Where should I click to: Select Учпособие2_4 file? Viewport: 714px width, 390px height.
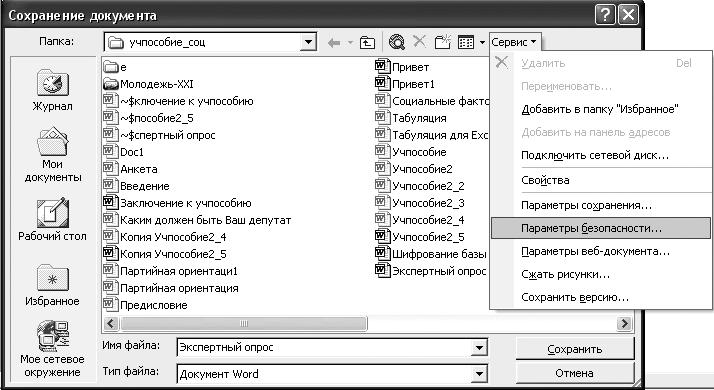click(x=420, y=220)
